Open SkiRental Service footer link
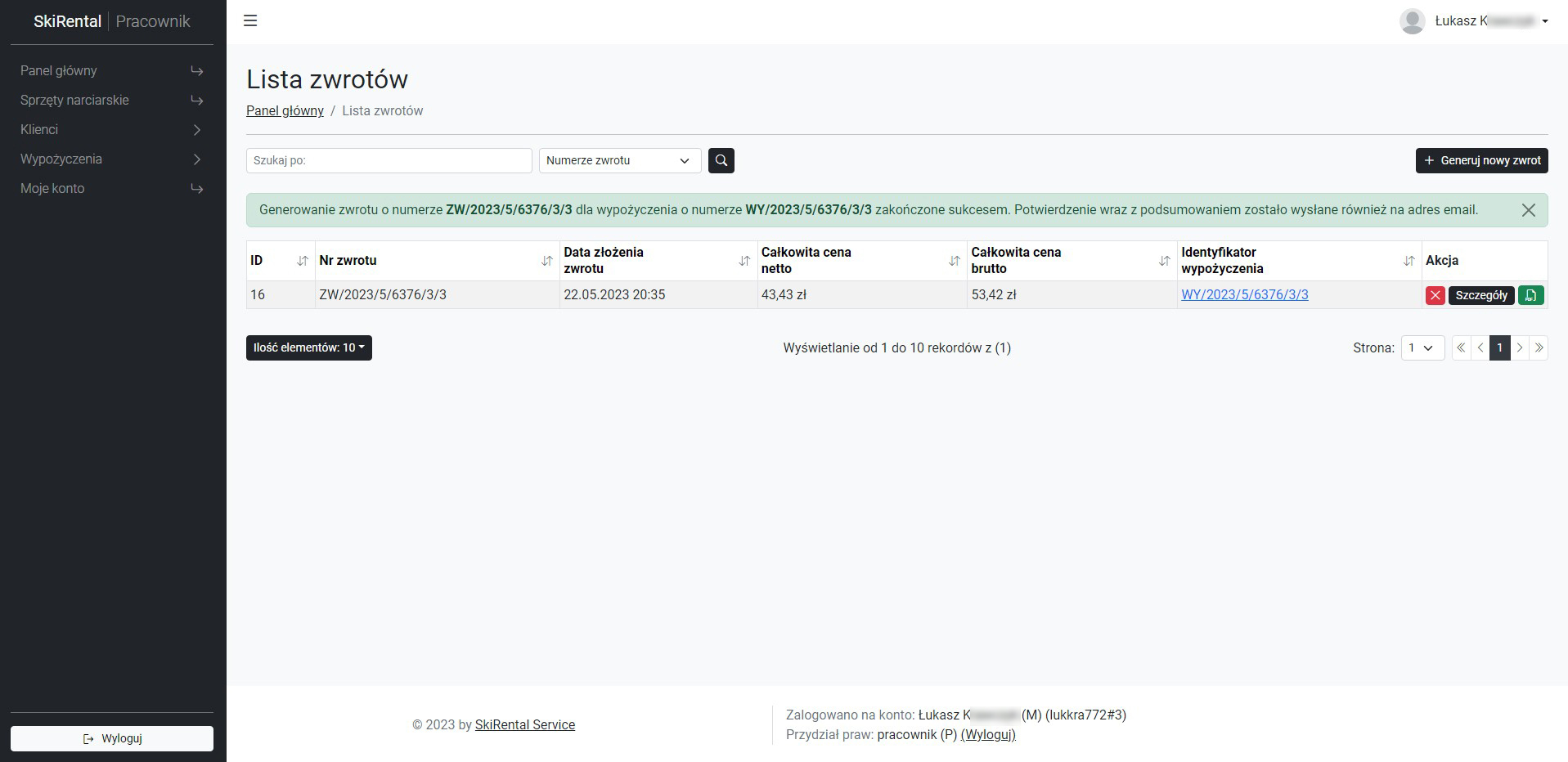Image resolution: width=1568 pixels, height=762 pixels. 525,724
